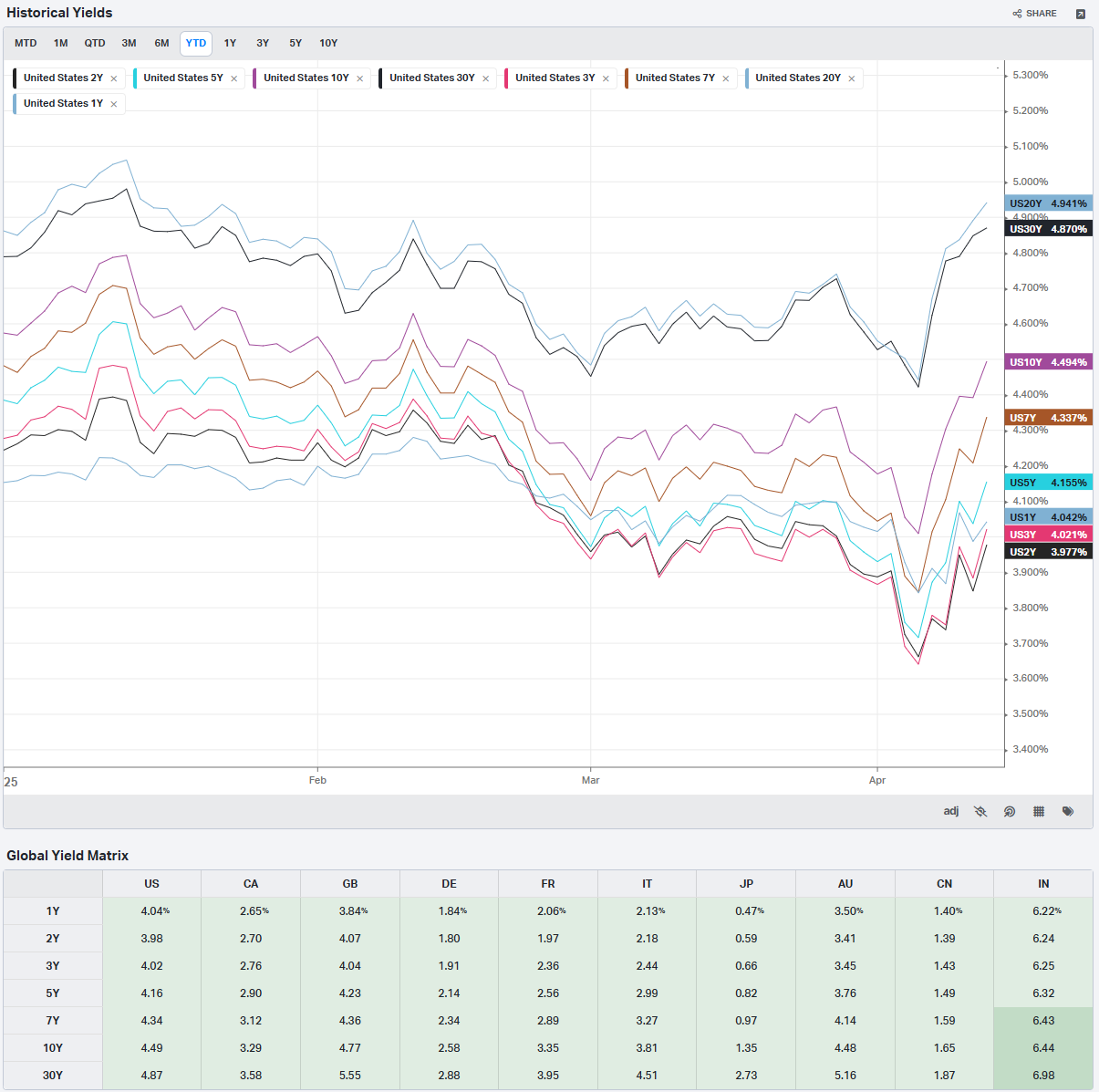Click the SHARE text label
The width and height of the screenshot is (1099, 1092).
[x=1042, y=14]
